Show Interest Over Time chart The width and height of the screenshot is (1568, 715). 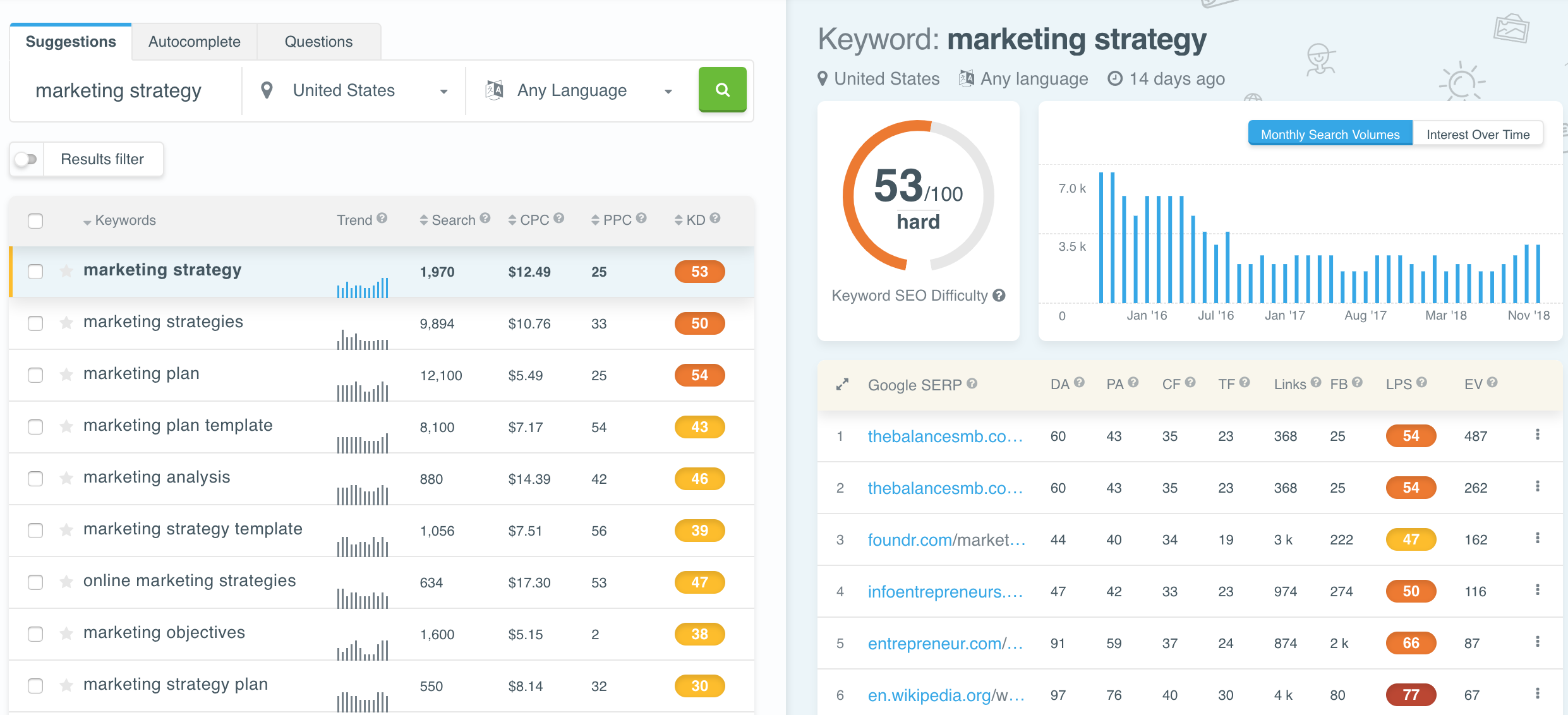coord(1478,134)
